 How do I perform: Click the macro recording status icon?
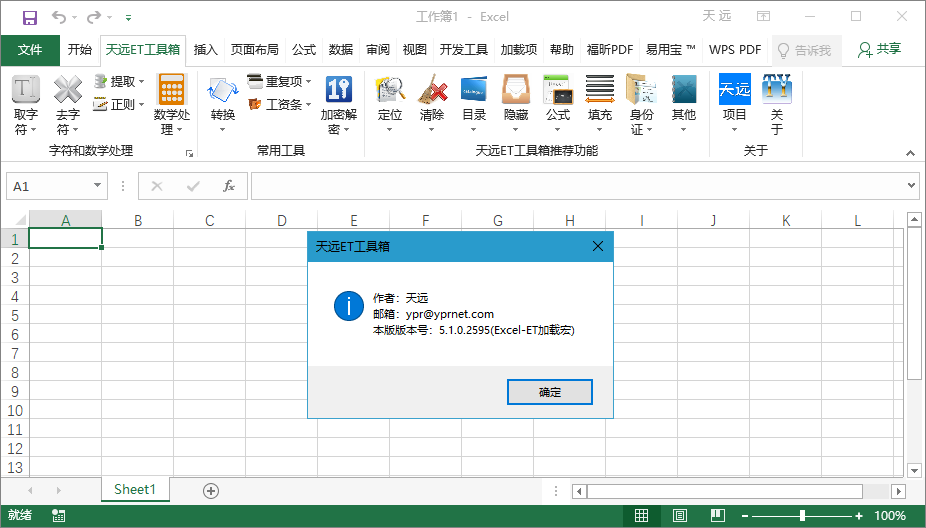(58, 516)
